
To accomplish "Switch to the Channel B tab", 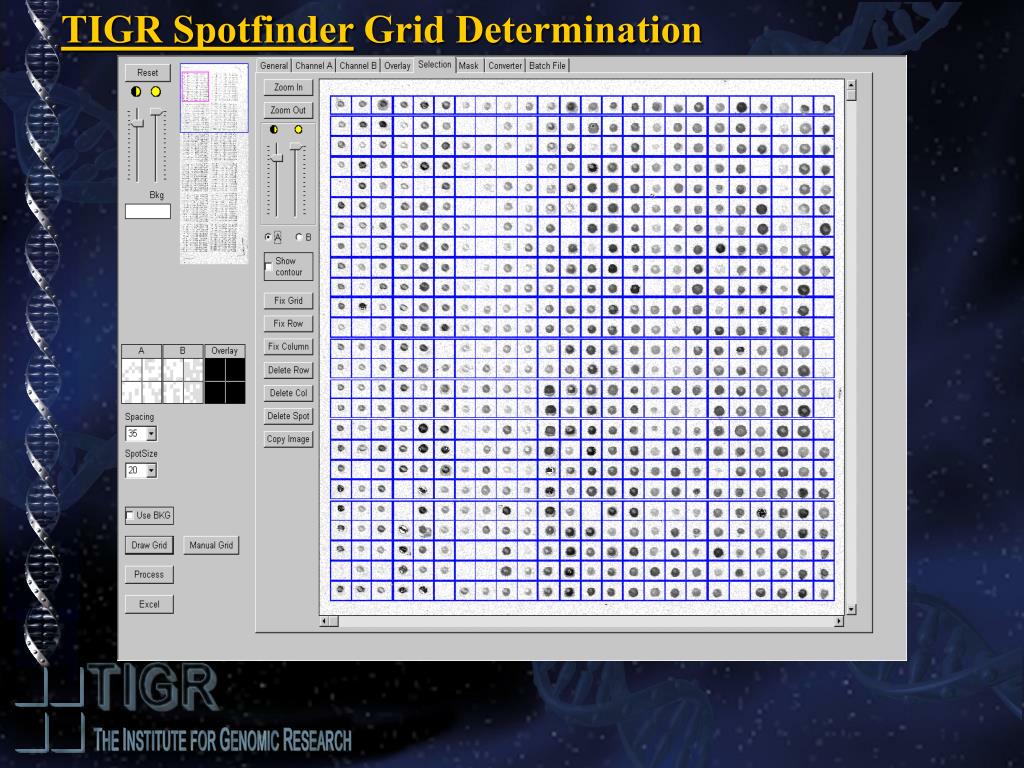I will (x=358, y=65).
